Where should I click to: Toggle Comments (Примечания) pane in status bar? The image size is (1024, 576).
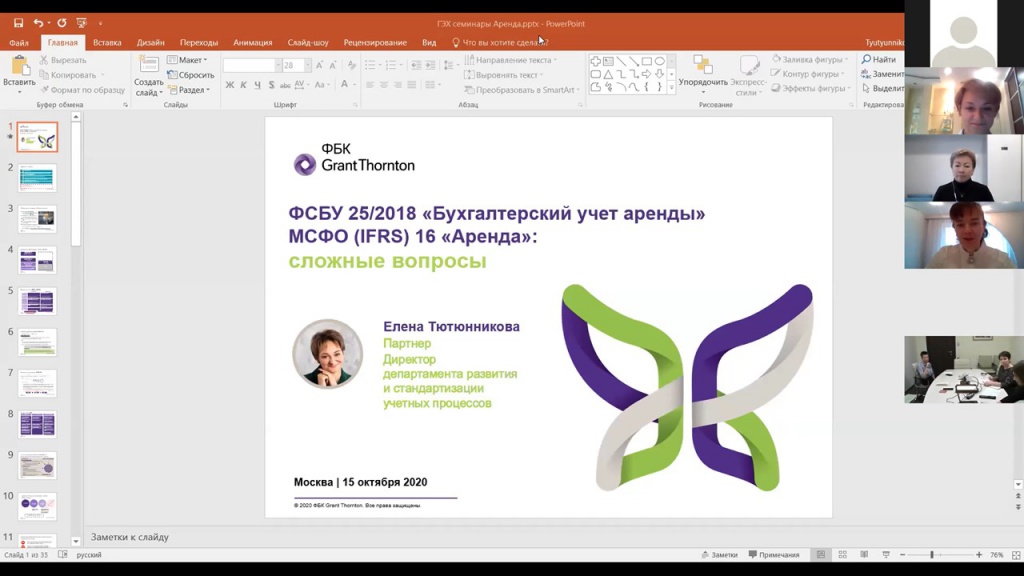pos(774,554)
